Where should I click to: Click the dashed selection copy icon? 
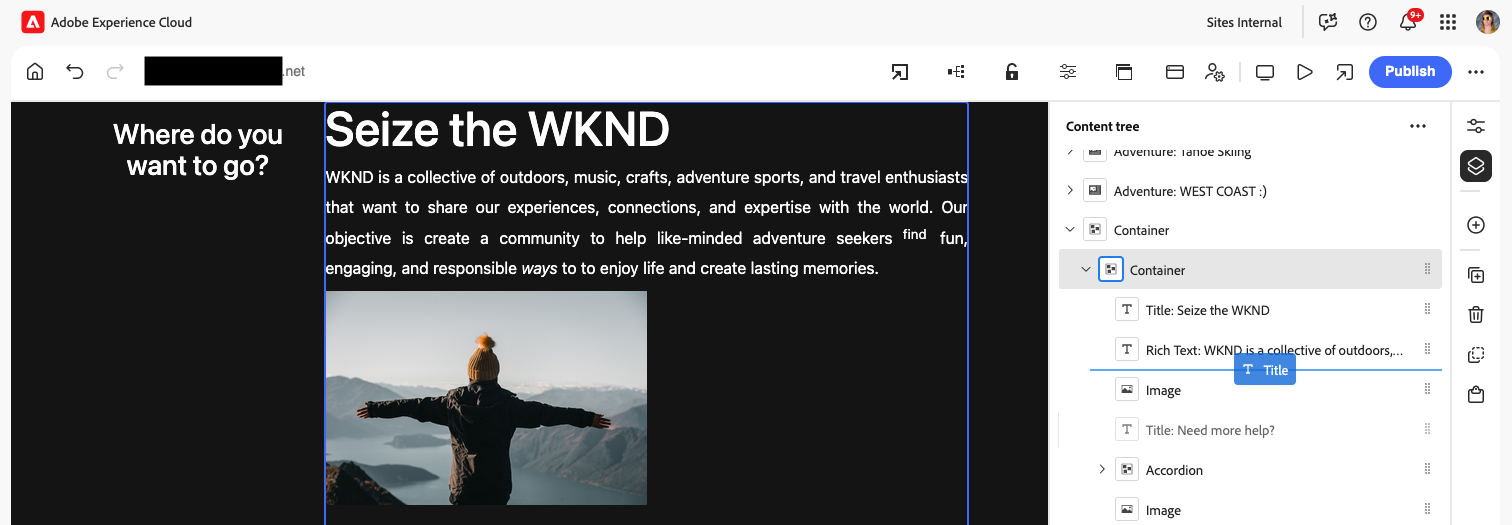click(1476, 355)
